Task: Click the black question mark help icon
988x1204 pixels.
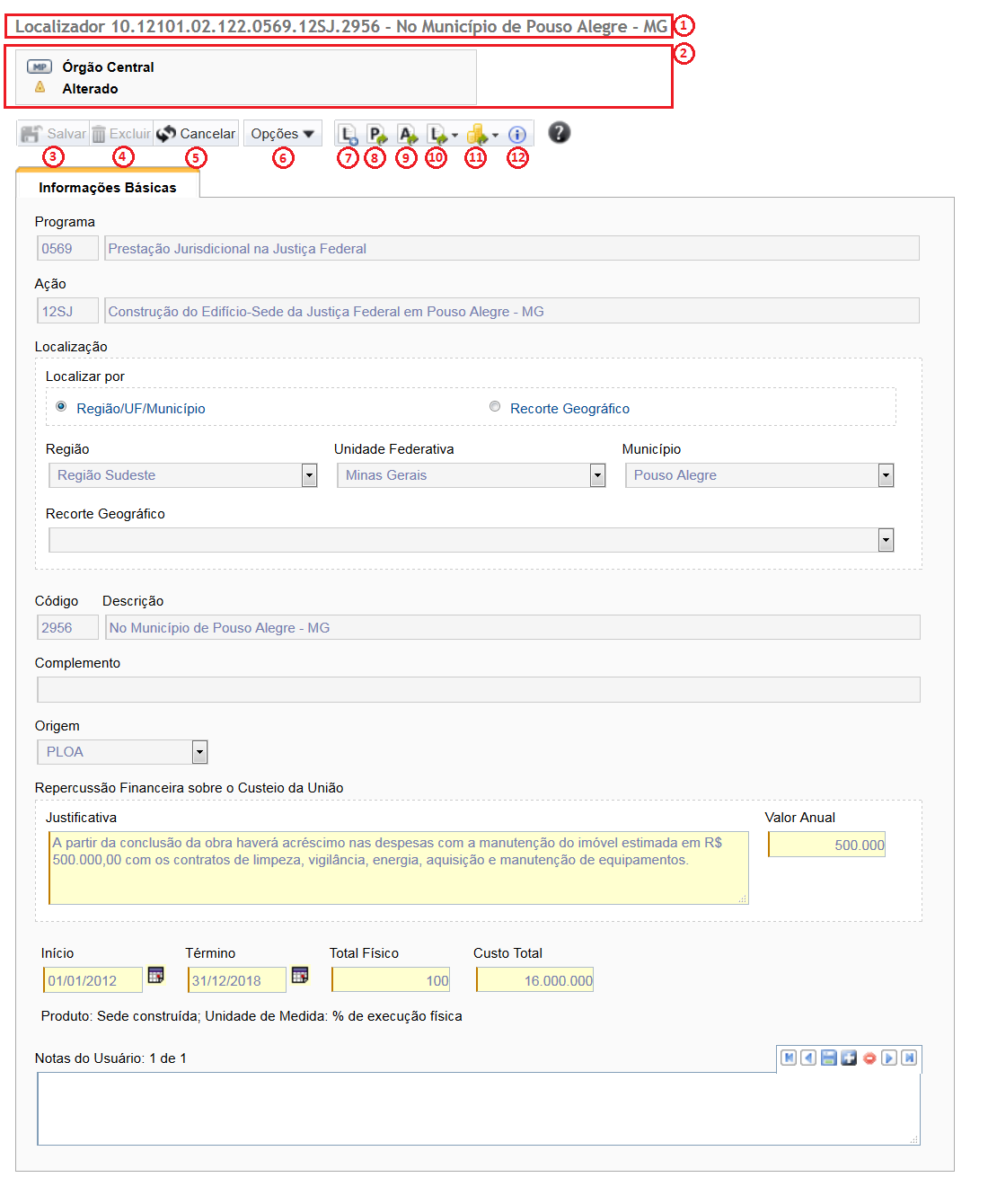Action: 559,133
